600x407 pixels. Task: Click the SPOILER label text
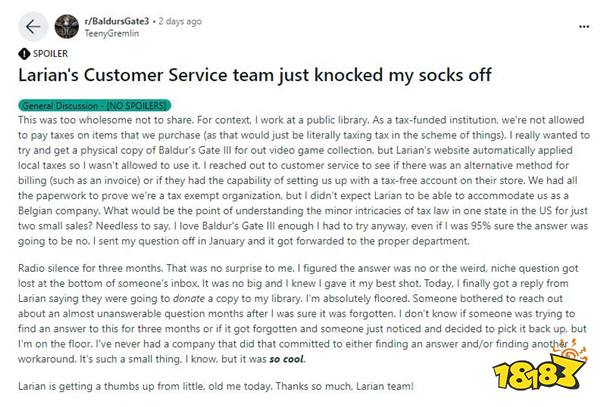50,54
